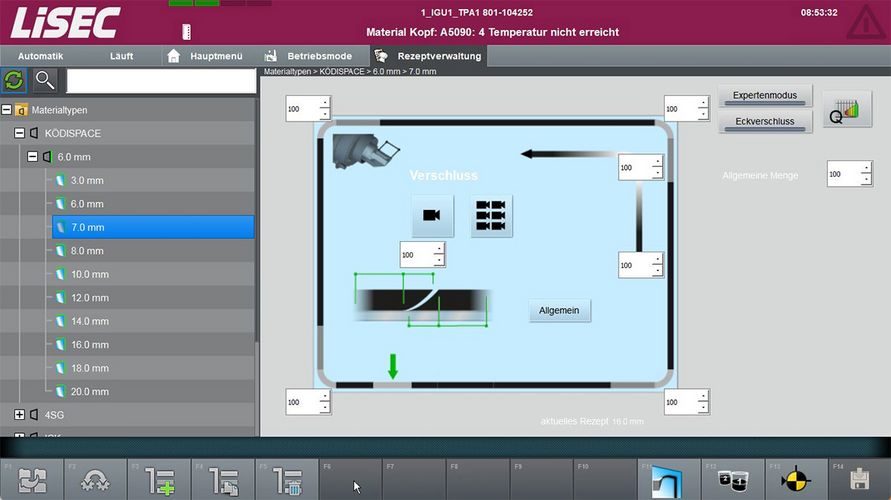The image size is (891, 500).
Task: Click the single camera icon under Verschluss
Action: click(x=432, y=215)
